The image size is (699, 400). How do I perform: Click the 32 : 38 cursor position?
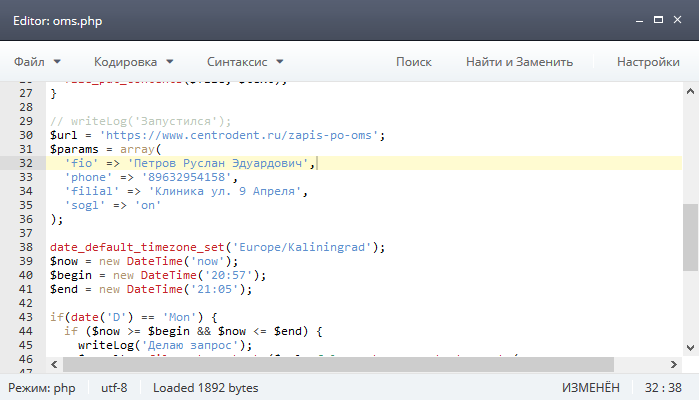pos(663,387)
